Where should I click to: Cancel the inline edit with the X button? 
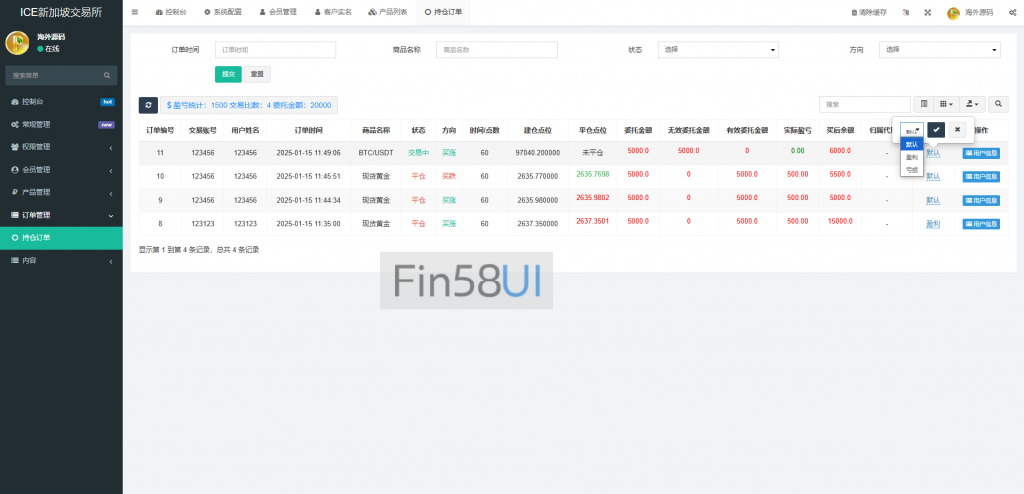(x=957, y=130)
